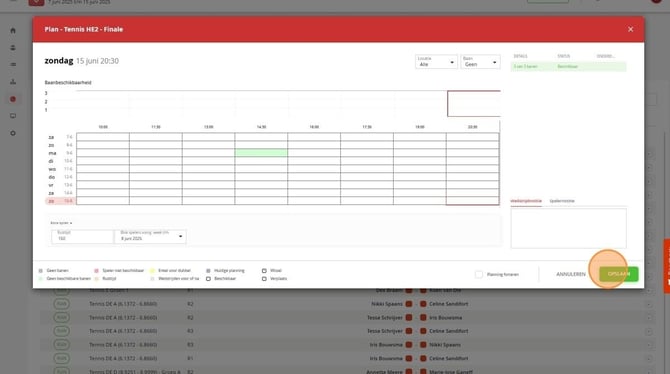
Task: Open the monitor display icon in the sidebar
Action: 13,116
